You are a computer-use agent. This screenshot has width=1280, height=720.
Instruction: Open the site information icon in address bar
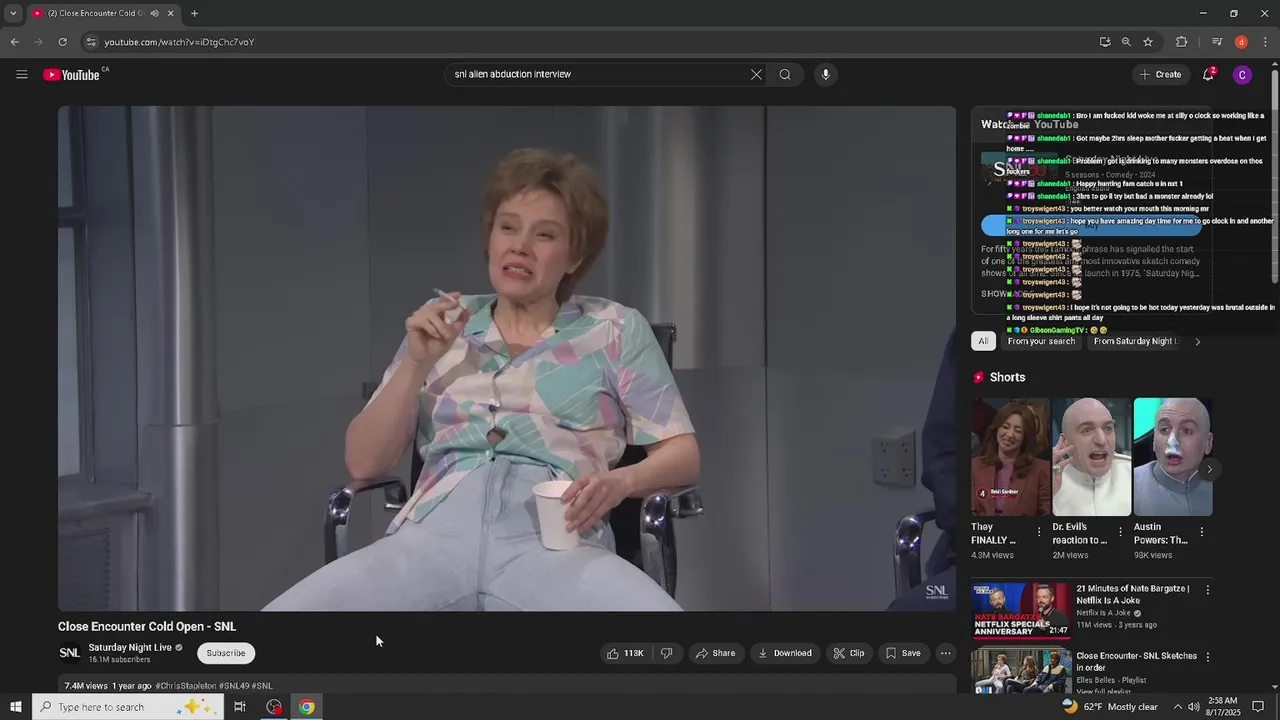(x=91, y=42)
